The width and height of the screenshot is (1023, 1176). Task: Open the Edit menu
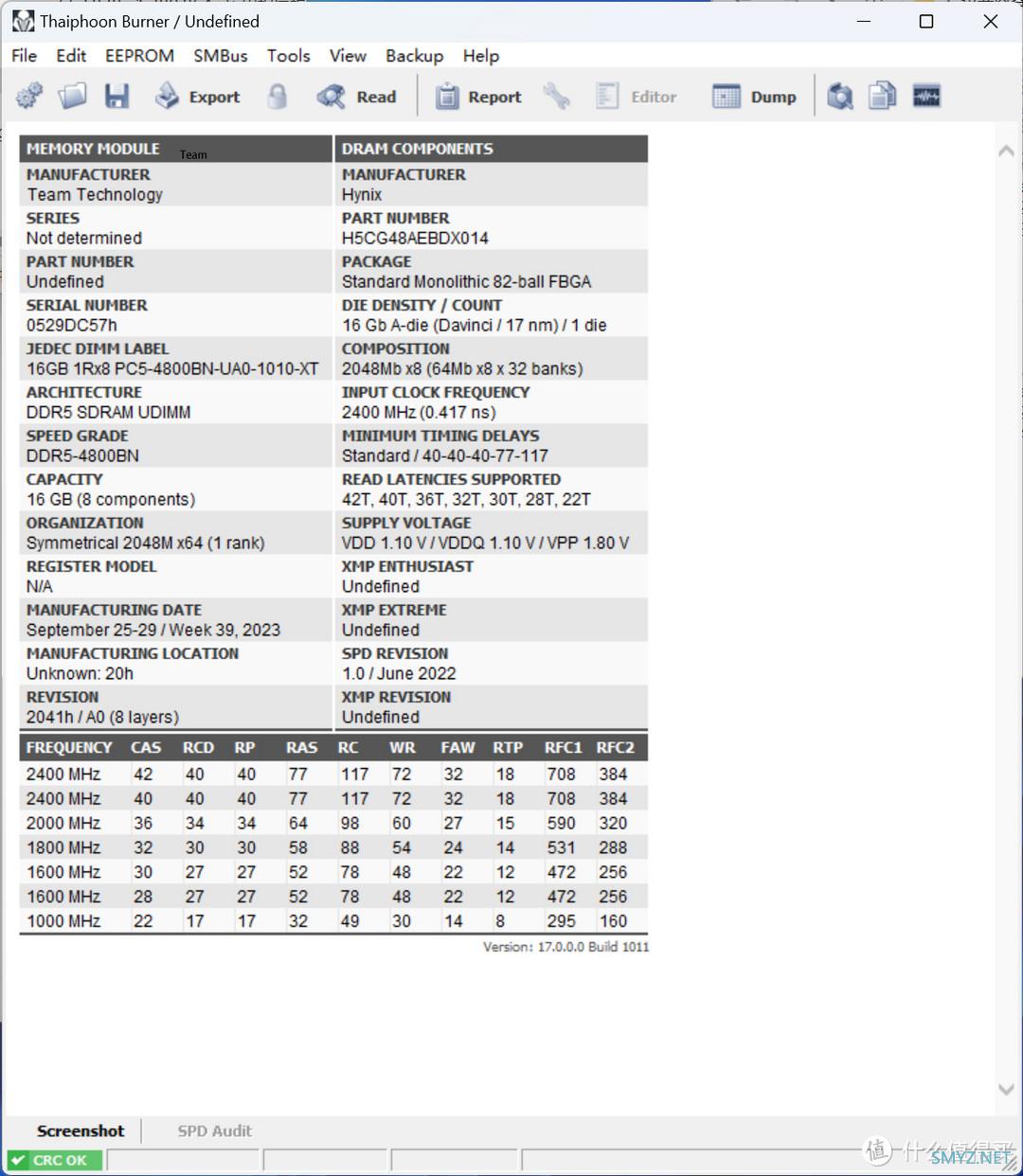[x=71, y=56]
